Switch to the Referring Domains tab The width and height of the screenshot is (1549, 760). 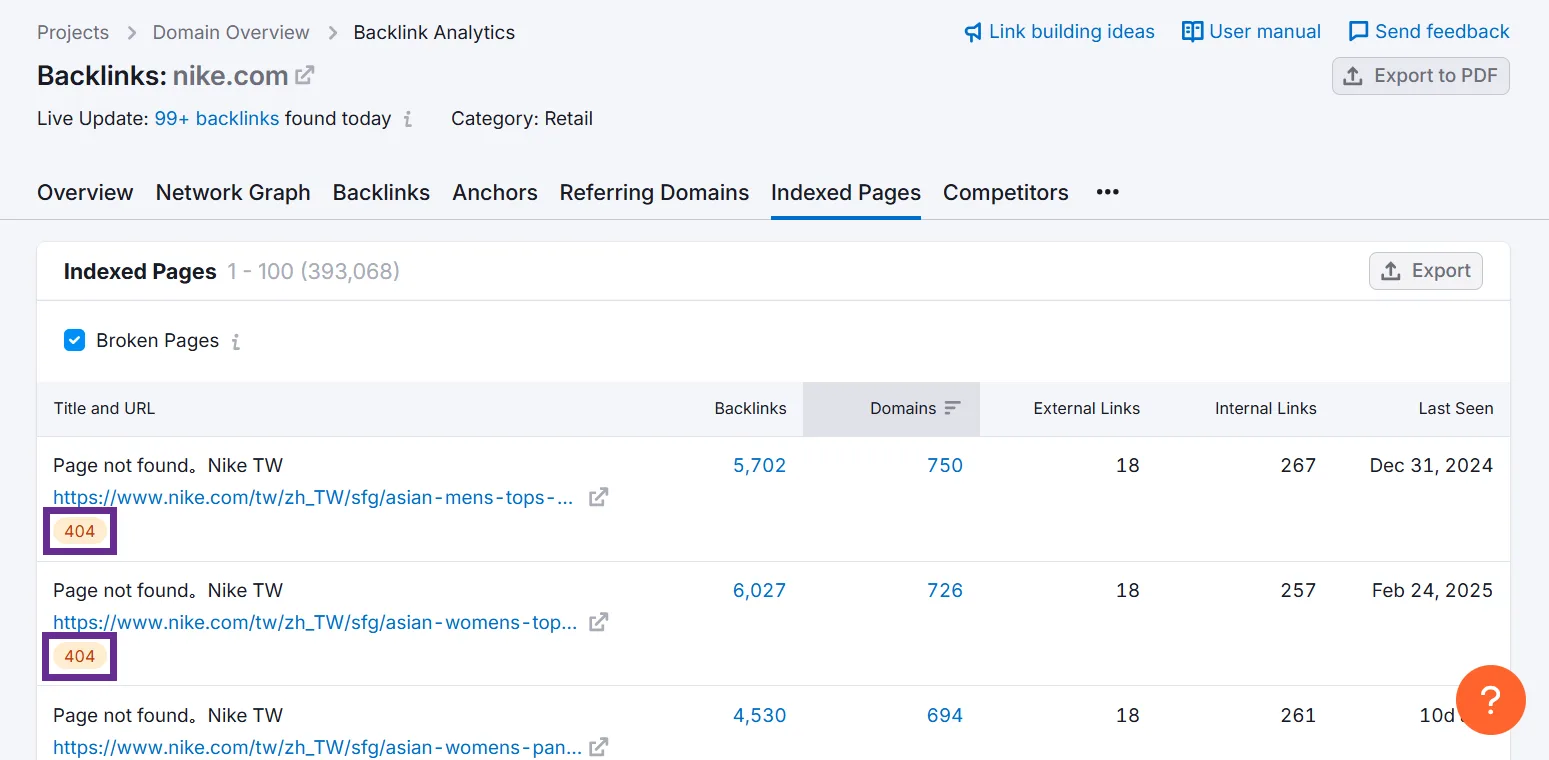(x=654, y=192)
